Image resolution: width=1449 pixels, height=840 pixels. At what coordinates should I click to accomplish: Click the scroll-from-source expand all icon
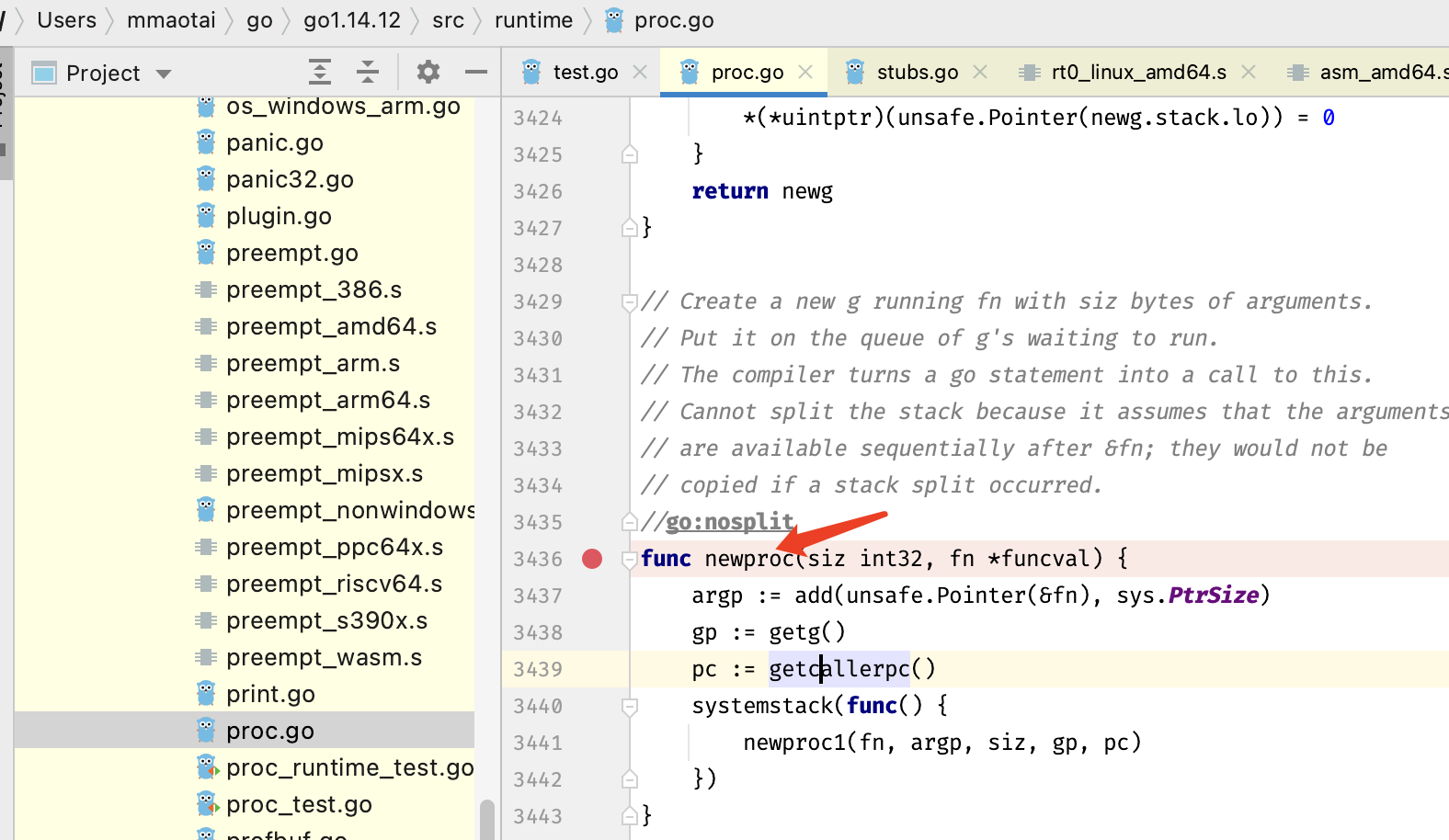pos(320,72)
